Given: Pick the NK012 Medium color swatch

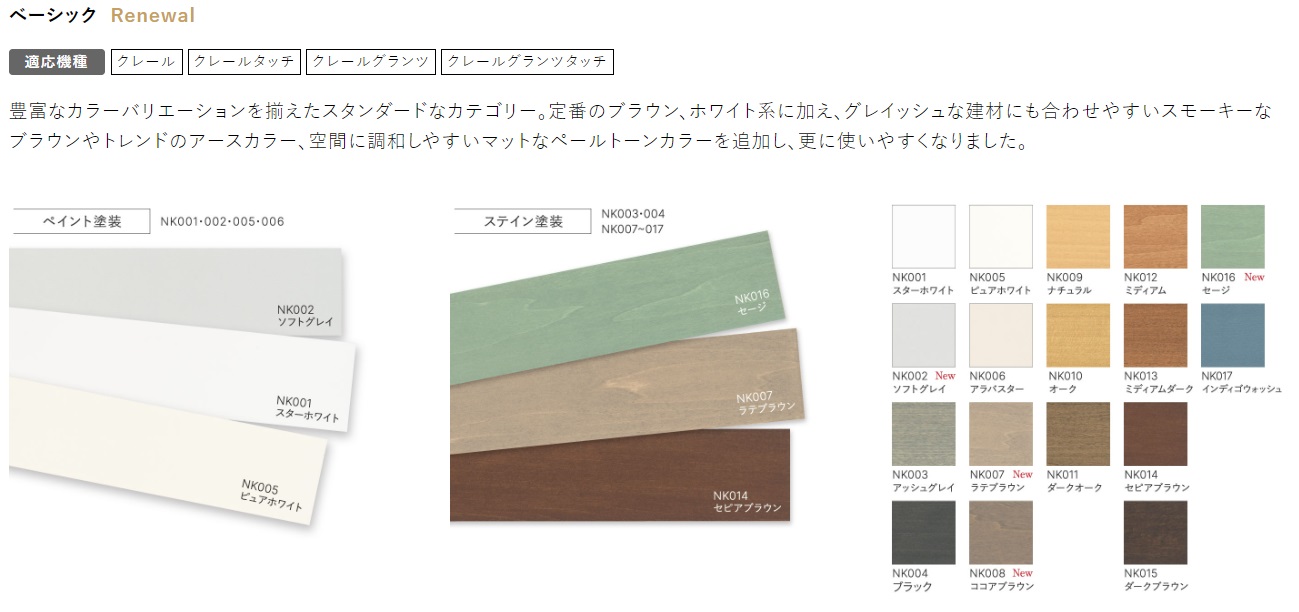Looking at the screenshot, I should 1155,237.
